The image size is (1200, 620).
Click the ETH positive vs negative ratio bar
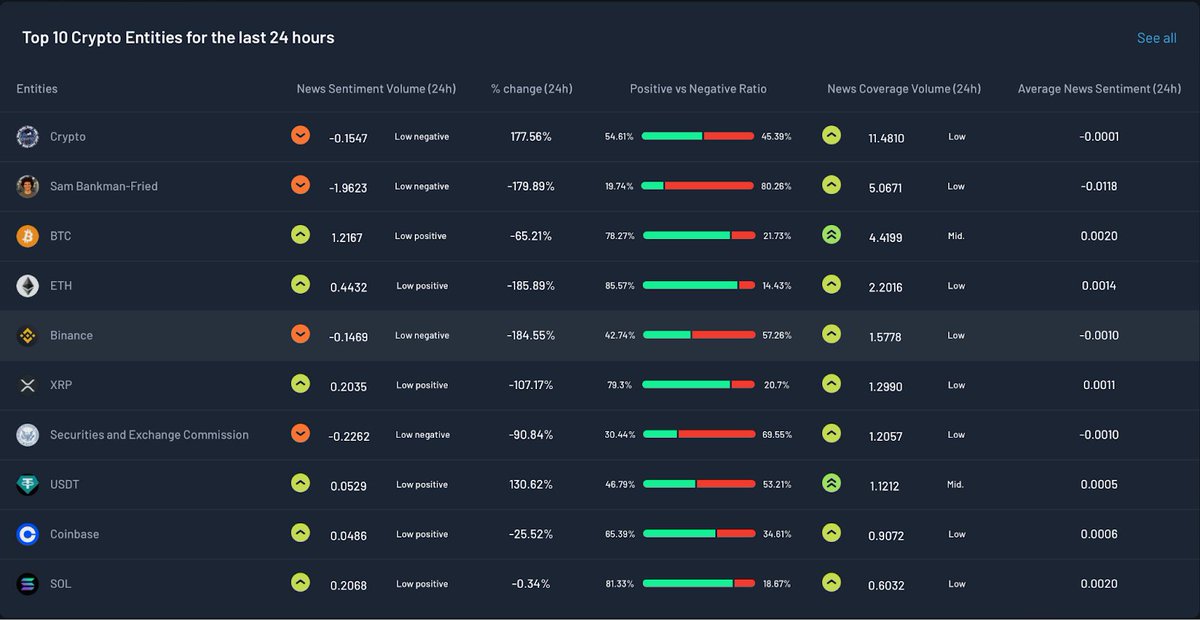tap(698, 285)
